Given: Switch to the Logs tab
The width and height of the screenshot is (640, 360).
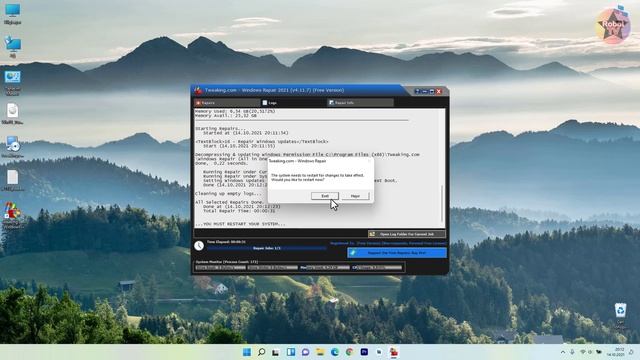Looking at the screenshot, I should (293, 103).
